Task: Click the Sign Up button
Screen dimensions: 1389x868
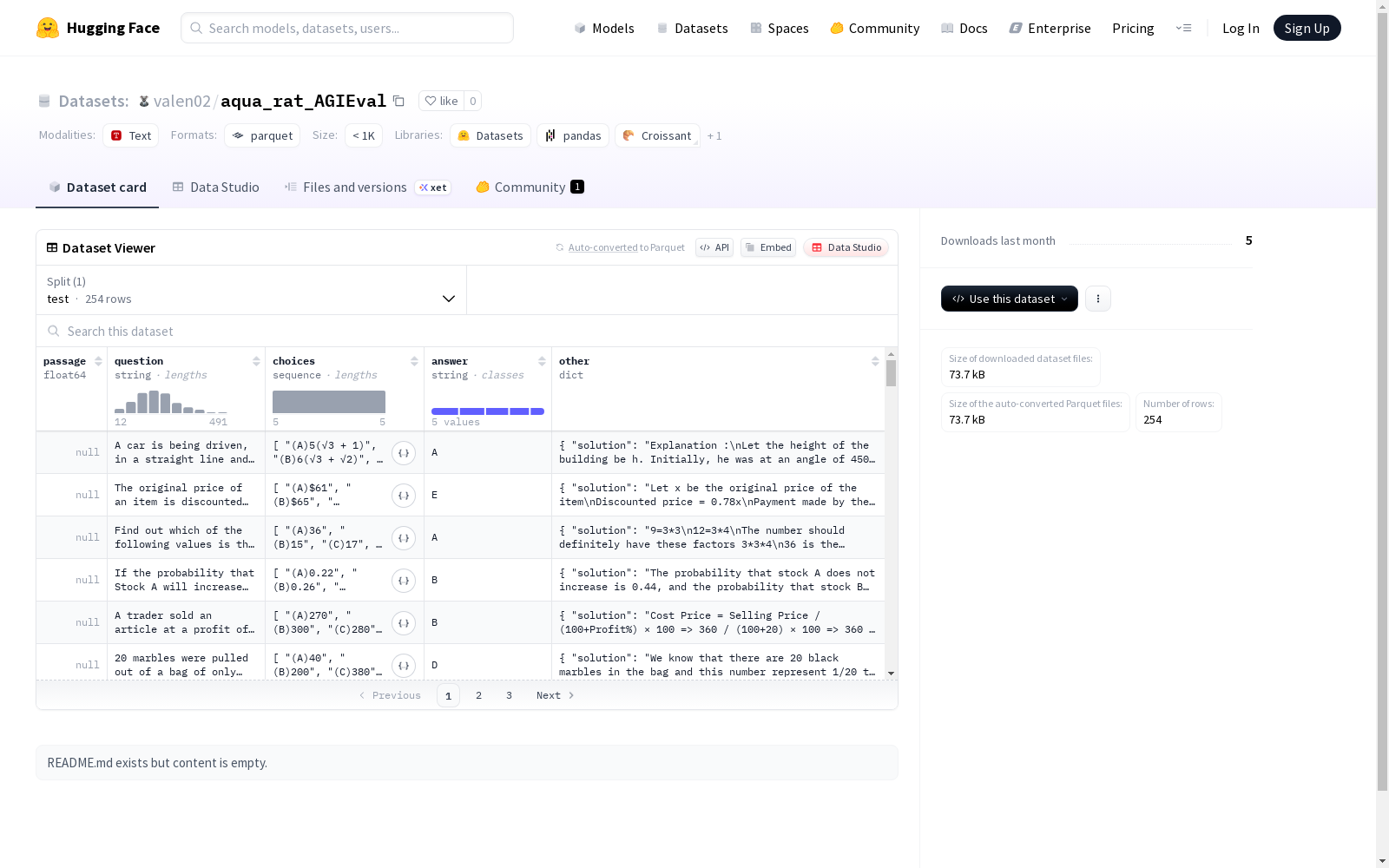Action: (x=1307, y=28)
